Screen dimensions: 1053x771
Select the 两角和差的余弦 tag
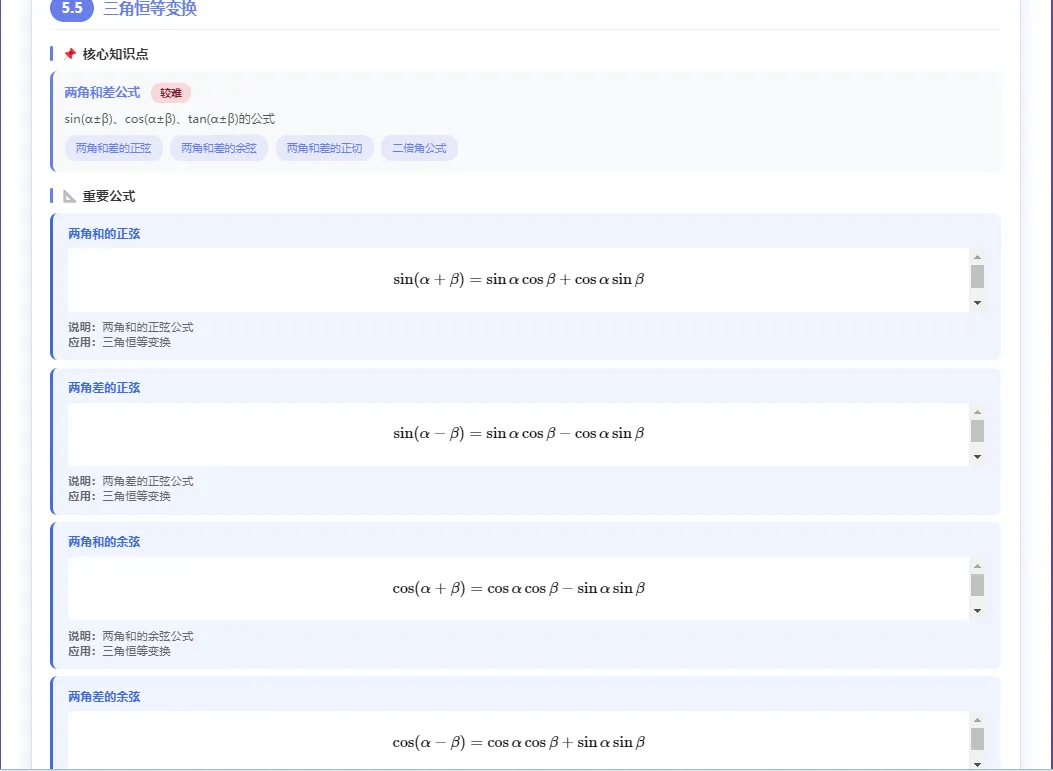click(219, 148)
